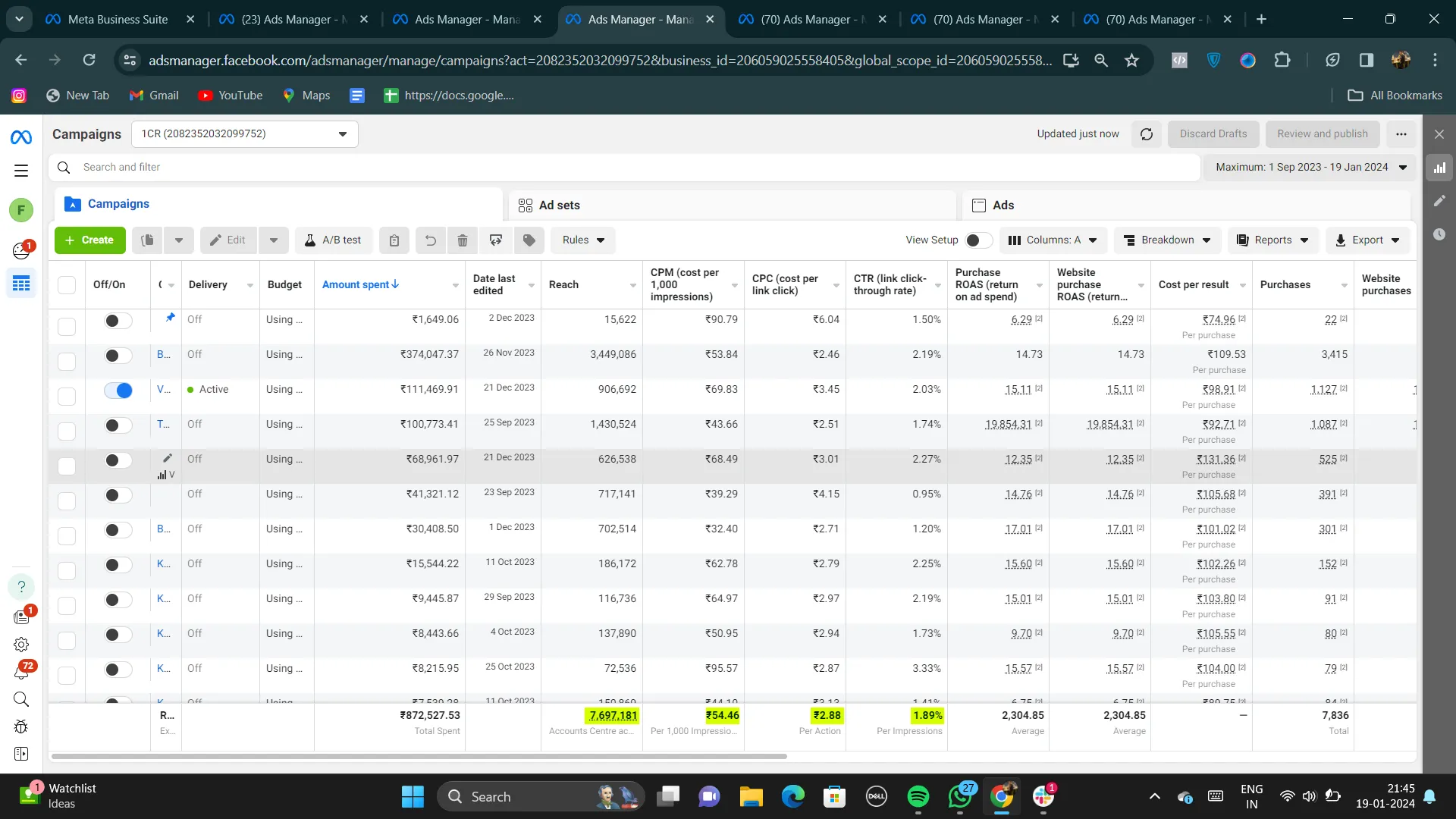The height and width of the screenshot is (819, 1456).
Task: Check the select-all campaigns header checkbox
Action: (x=67, y=285)
